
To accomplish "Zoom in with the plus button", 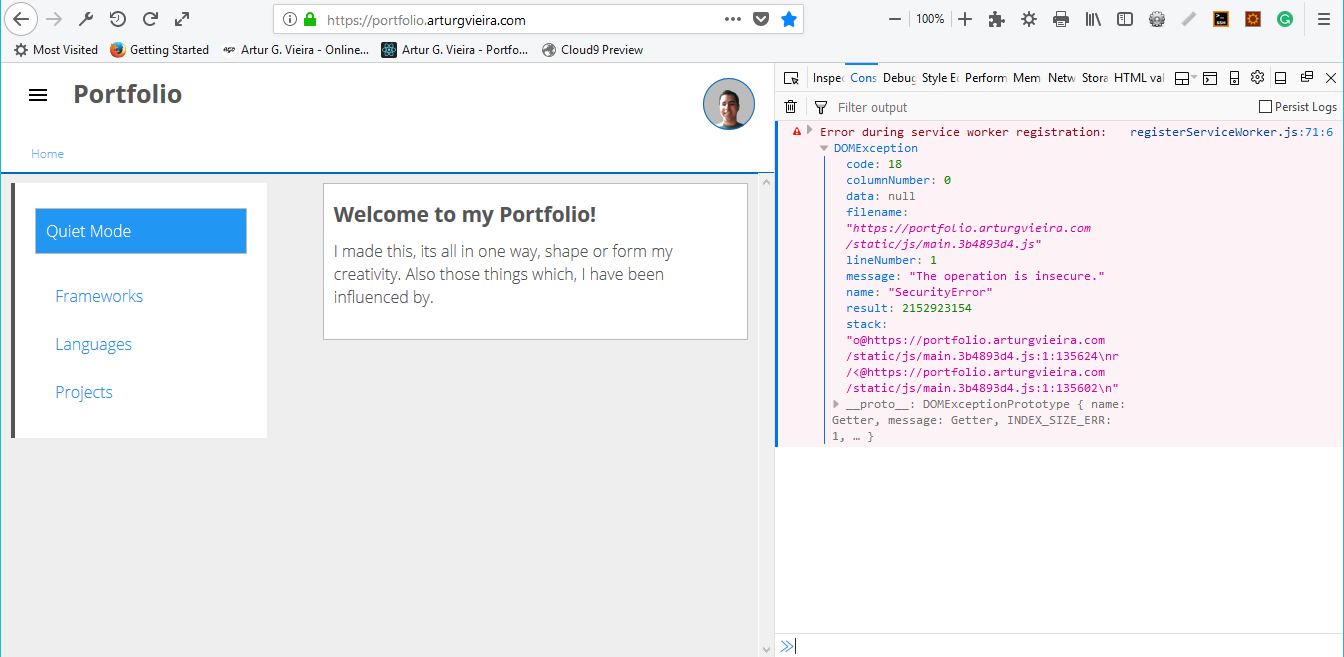I will click(x=965, y=19).
